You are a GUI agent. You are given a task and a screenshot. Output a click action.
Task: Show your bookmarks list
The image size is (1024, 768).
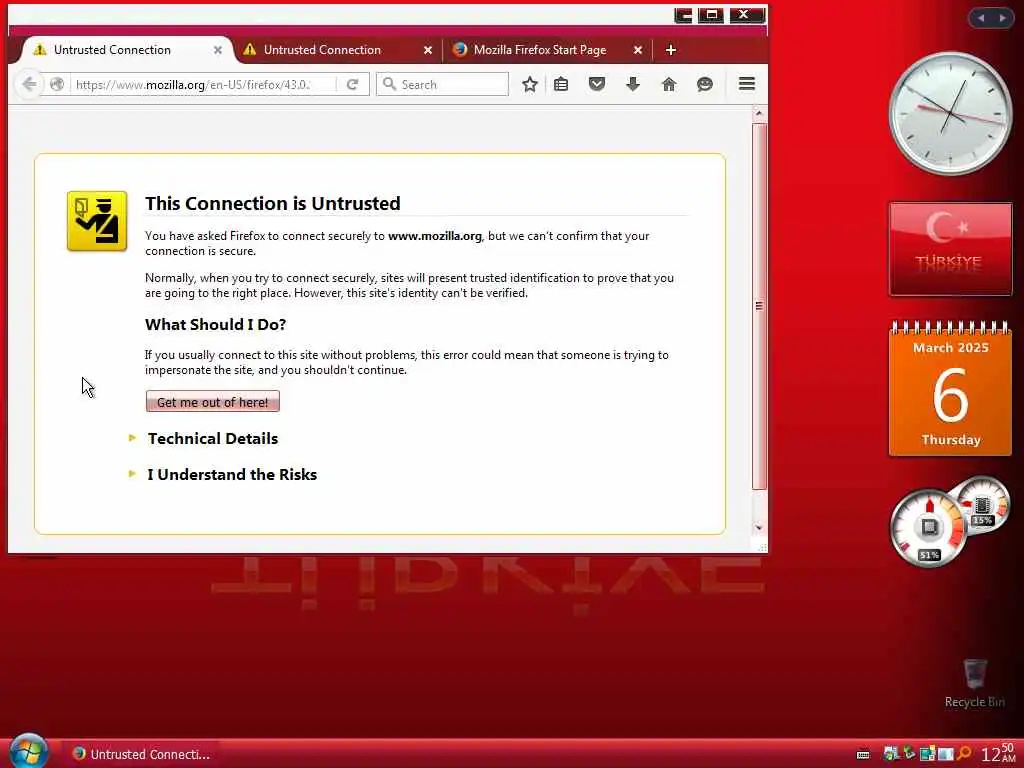coord(561,84)
